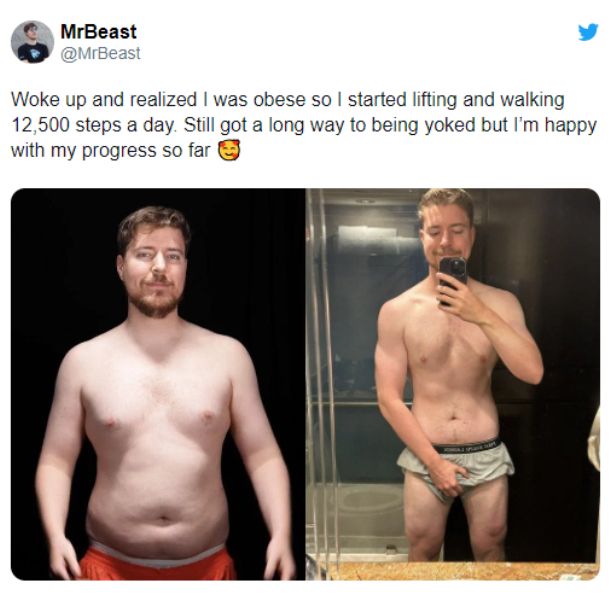The image size is (616, 600).
Task: Open the round profile avatar picture
Action: tap(32, 42)
